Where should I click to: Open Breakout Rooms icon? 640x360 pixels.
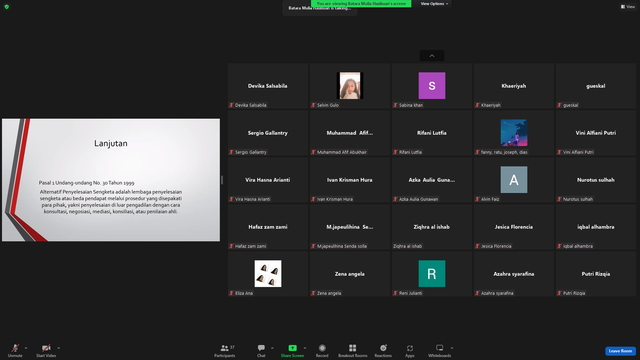(x=352, y=348)
